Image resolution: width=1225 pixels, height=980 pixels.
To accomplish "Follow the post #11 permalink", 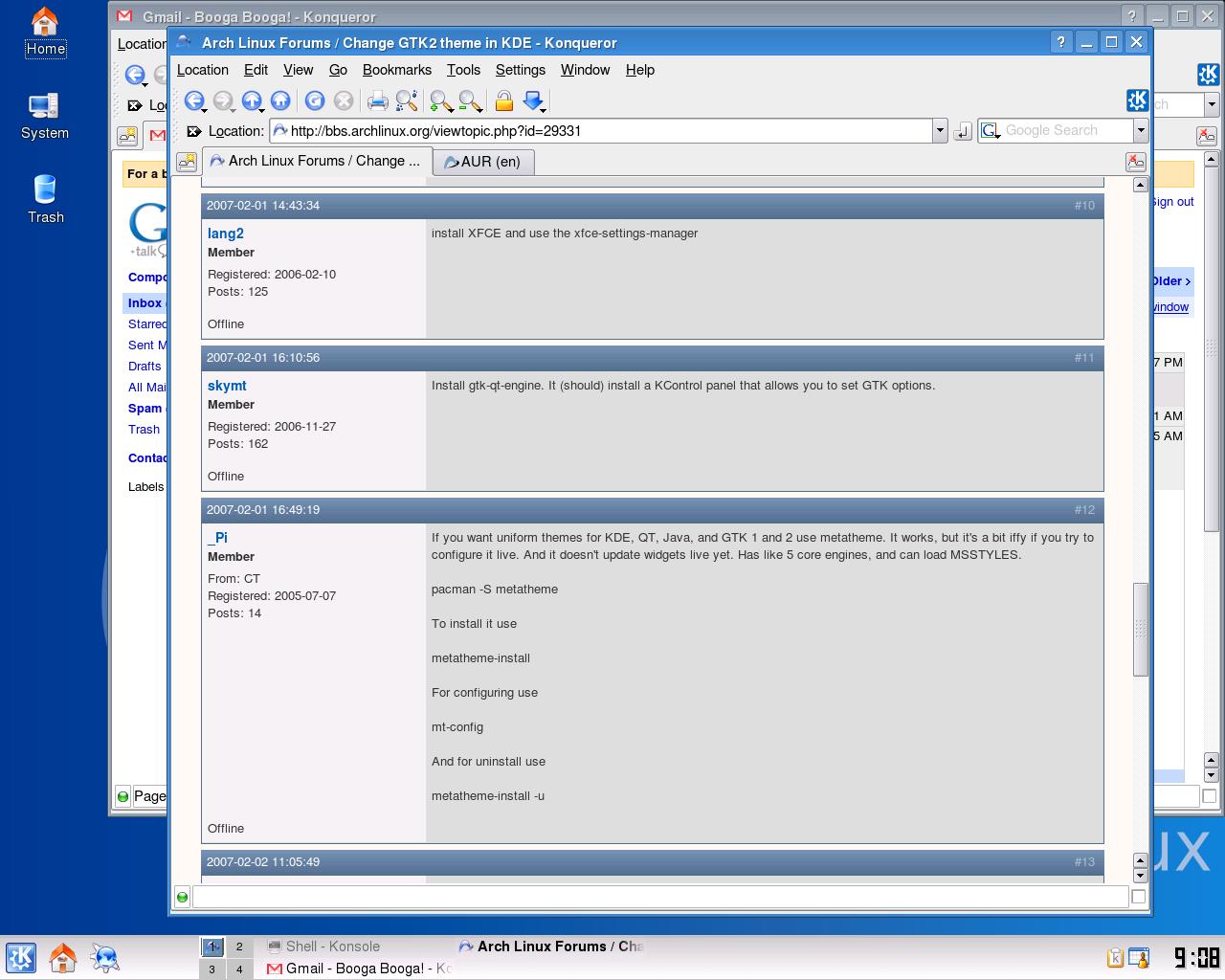I will pyautogui.click(x=1084, y=358).
